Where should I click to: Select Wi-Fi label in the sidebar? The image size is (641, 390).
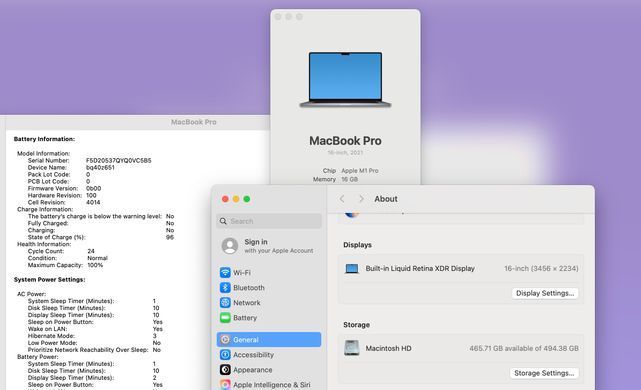242,273
